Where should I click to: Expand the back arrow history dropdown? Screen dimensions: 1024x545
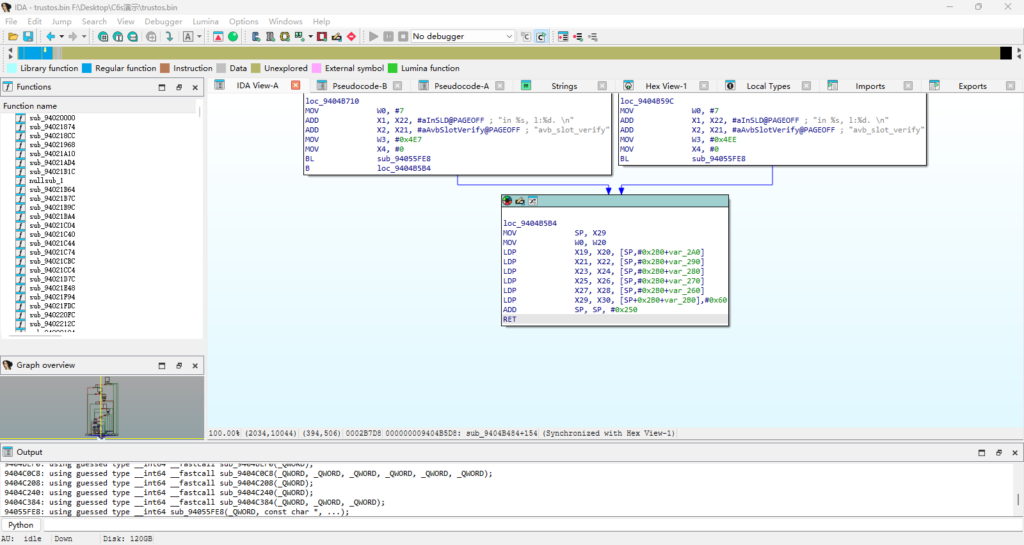point(61,37)
